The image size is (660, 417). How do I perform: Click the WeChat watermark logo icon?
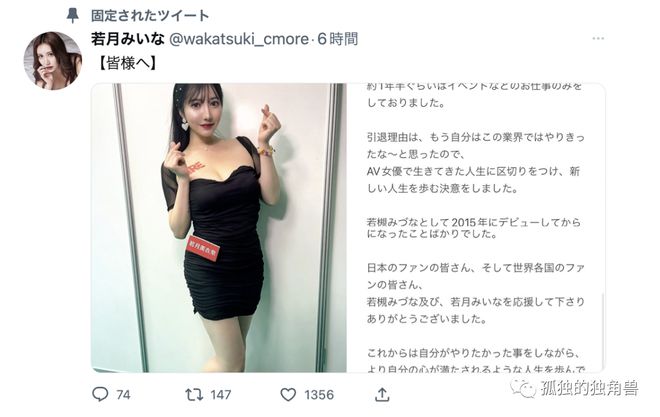(x=522, y=388)
